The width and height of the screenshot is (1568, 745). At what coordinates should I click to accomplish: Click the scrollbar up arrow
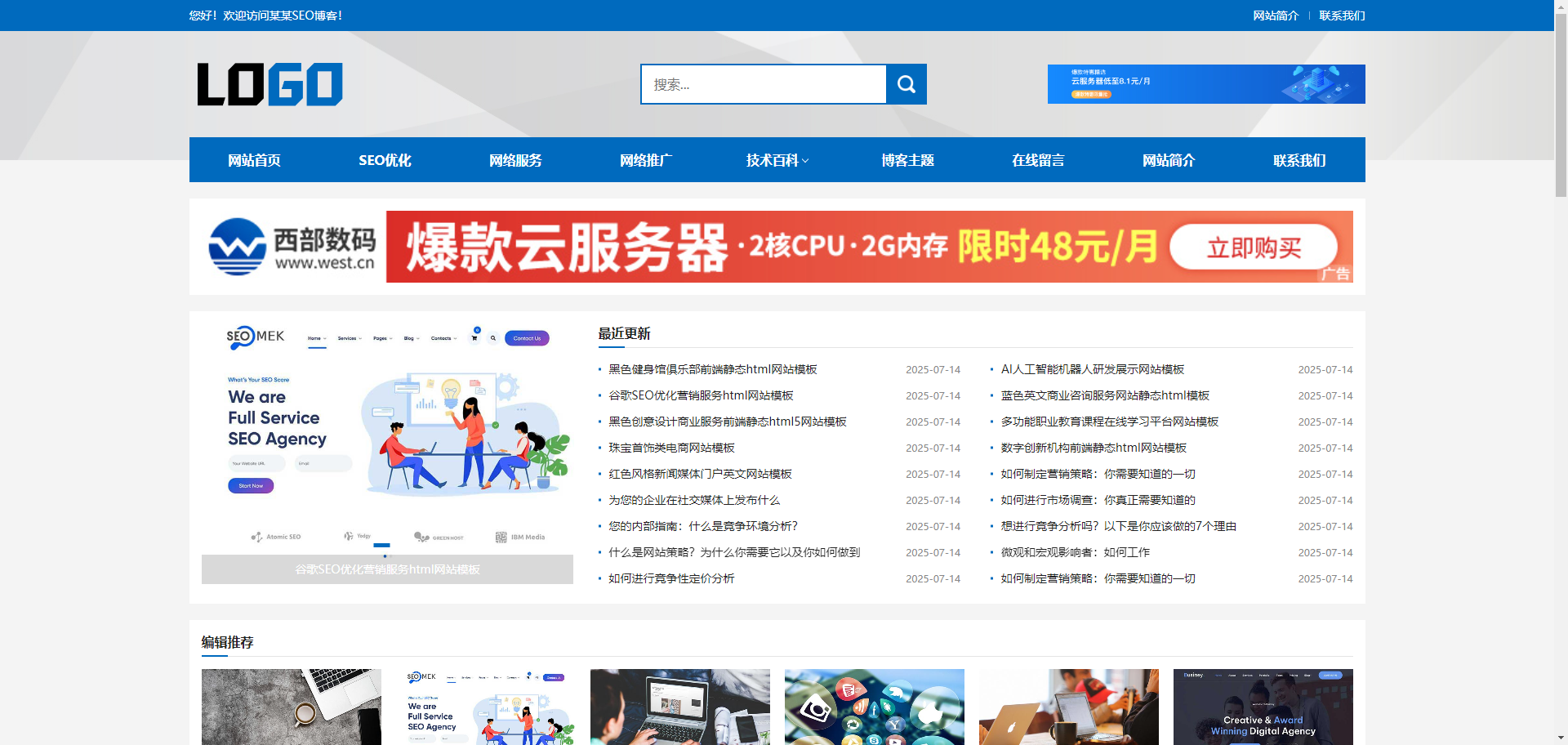click(1561, 7)
